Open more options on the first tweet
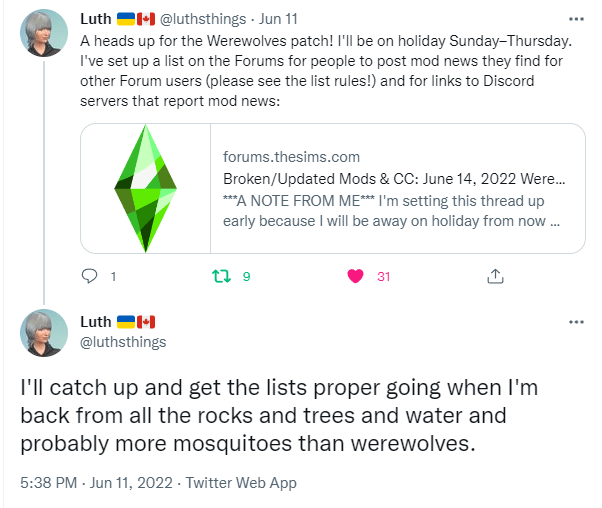The image size is (602, 508). pyautogui.click(x=576, y=19)
